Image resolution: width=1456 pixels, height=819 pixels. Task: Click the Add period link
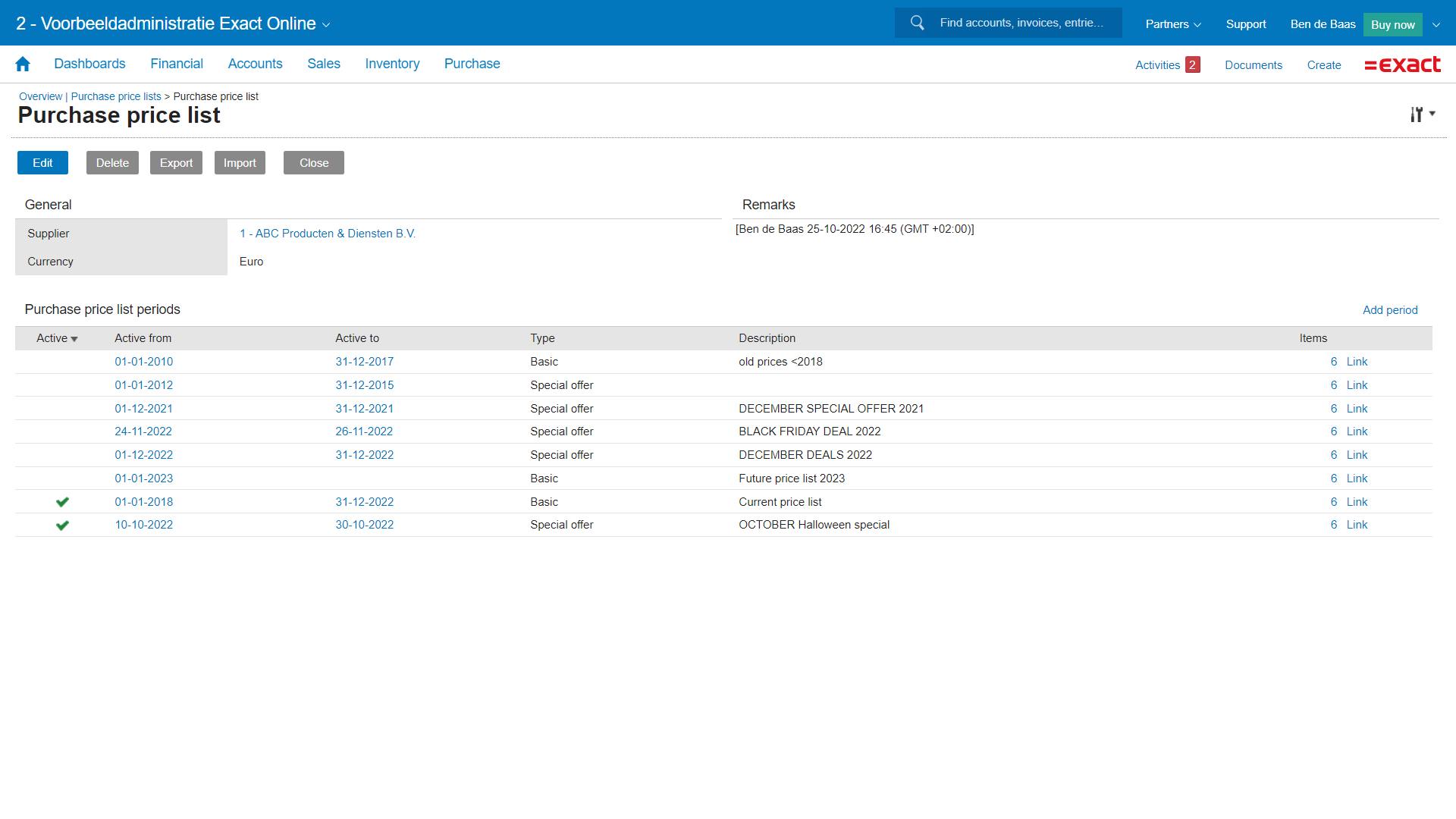click(x=1389, y=310)
